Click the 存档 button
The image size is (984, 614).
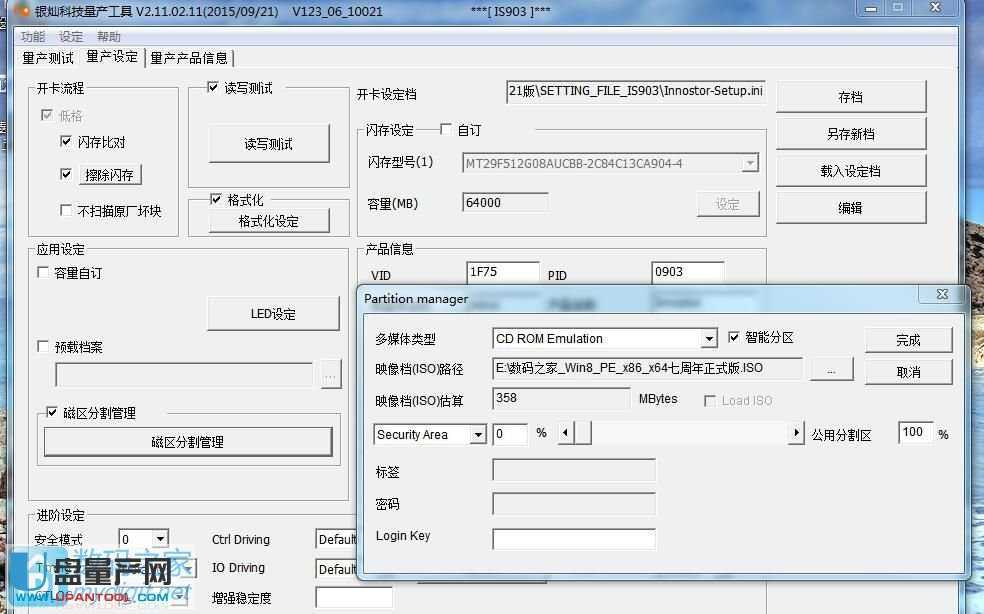(851, 96)
